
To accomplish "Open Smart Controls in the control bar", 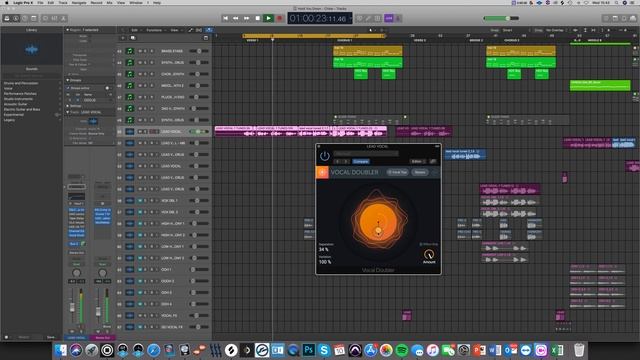I will (x=46, y=18).
